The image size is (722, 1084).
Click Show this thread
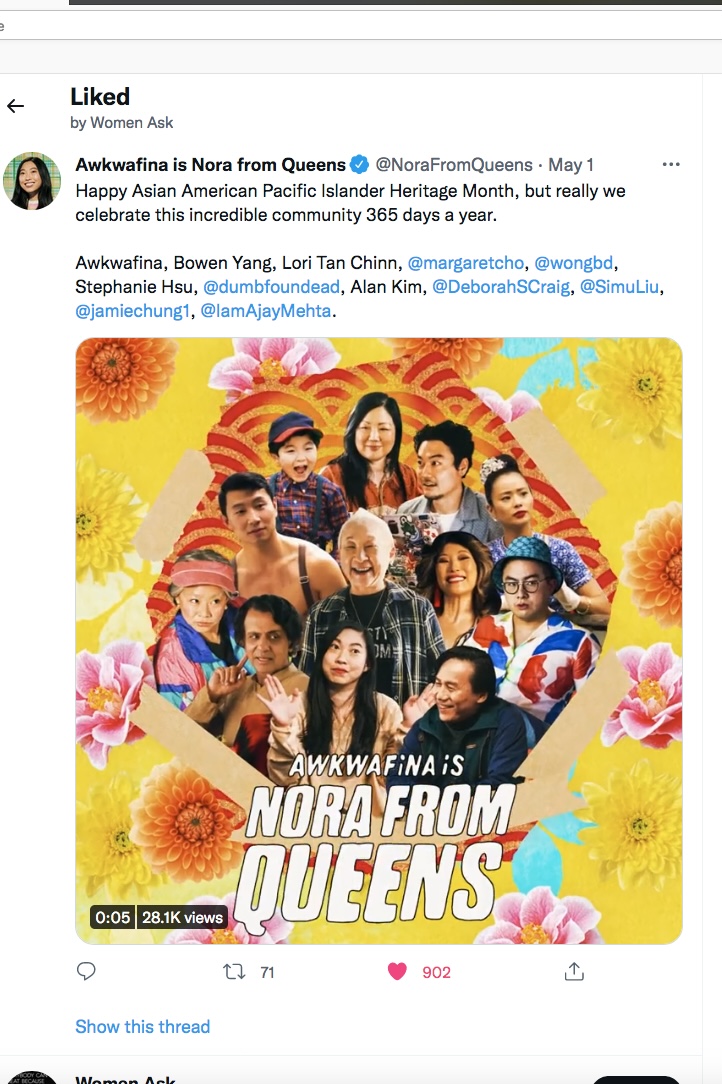(142, 1027)
